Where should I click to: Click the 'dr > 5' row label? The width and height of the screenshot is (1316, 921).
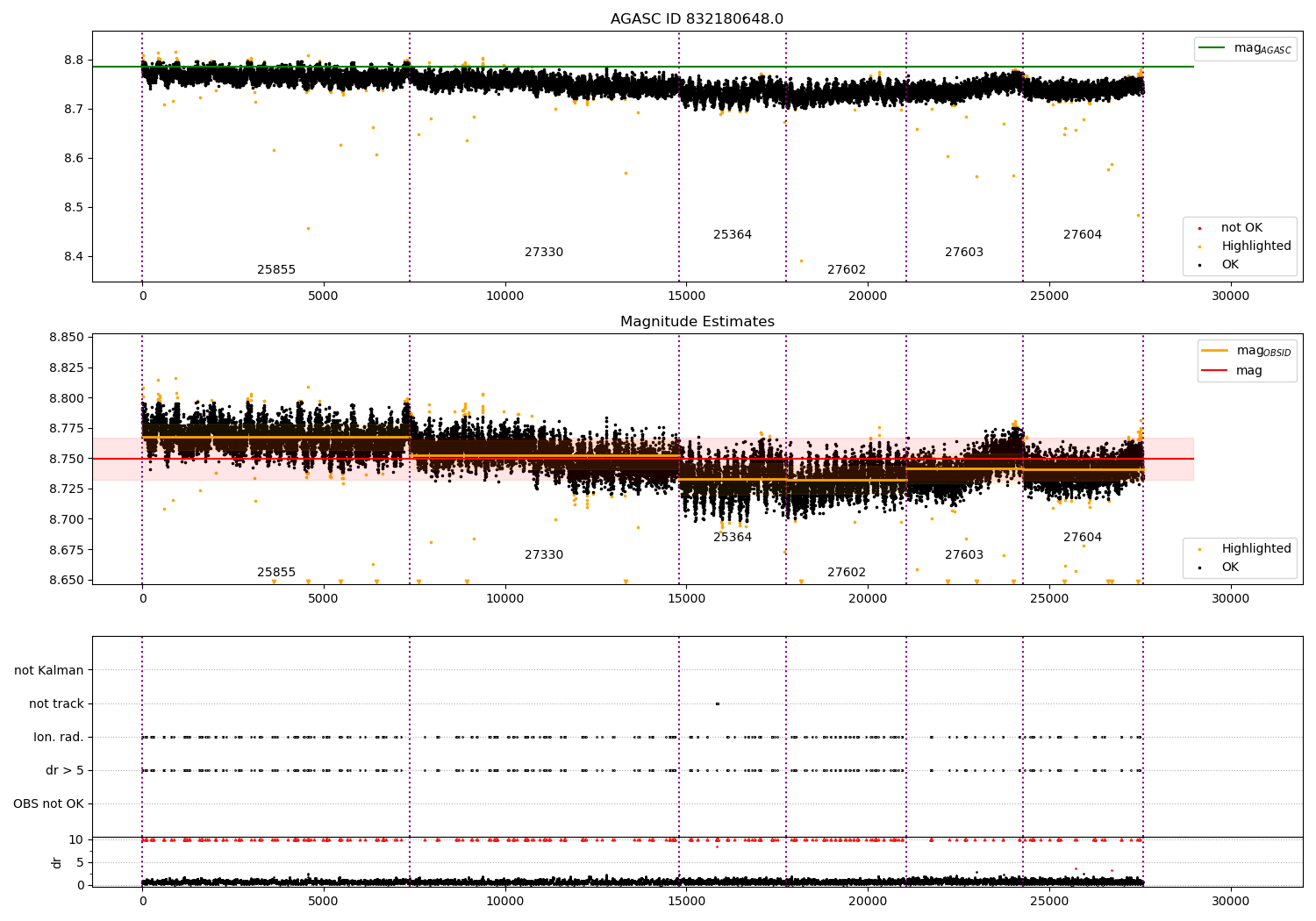click(65, 771)
